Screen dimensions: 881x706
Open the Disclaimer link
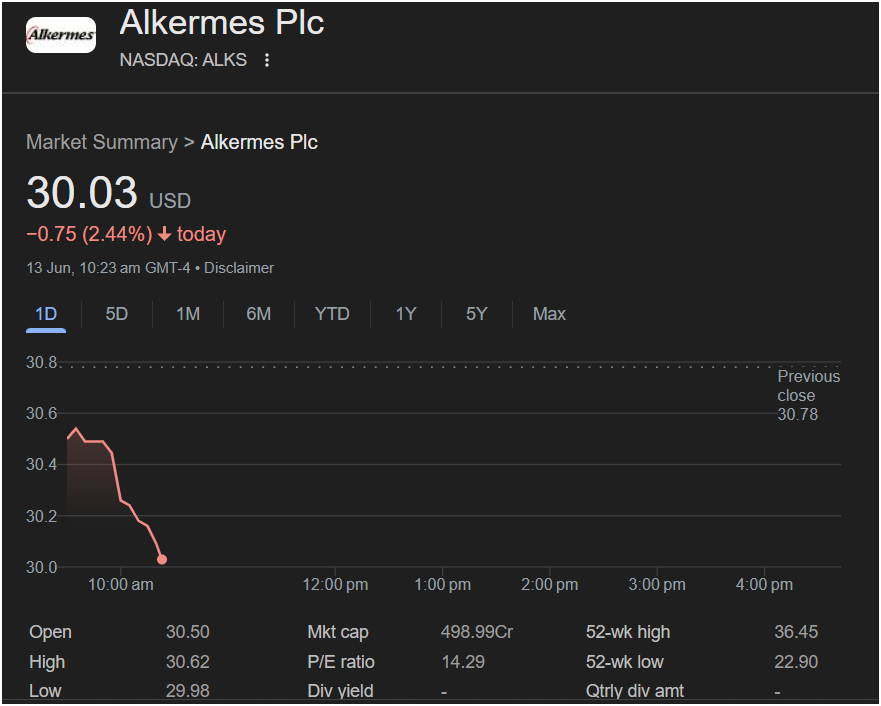pyautogui.click(x=239, y=268)
